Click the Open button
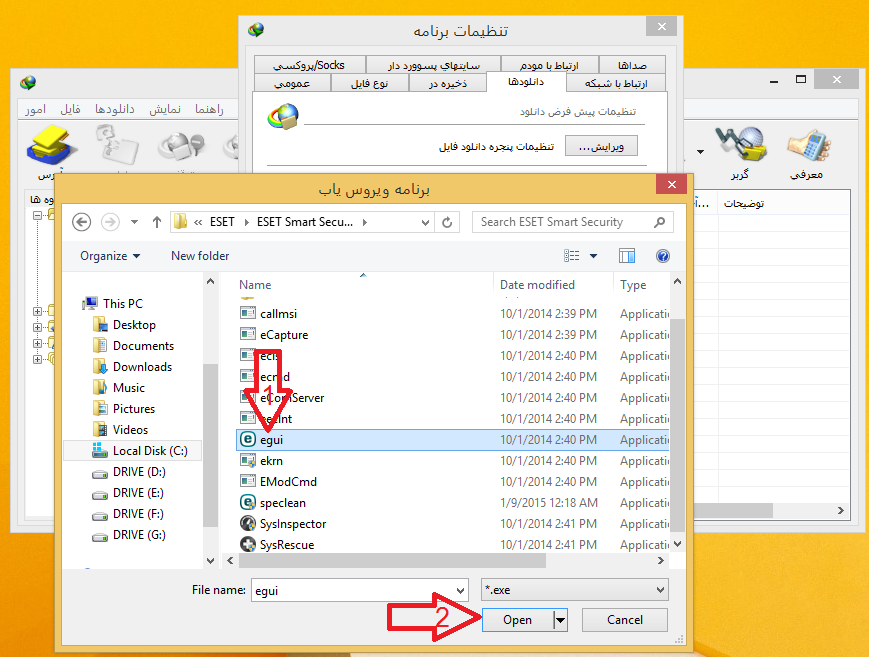Image resolution: width=869 pixels, height=657 pixels. pos(518,620)
